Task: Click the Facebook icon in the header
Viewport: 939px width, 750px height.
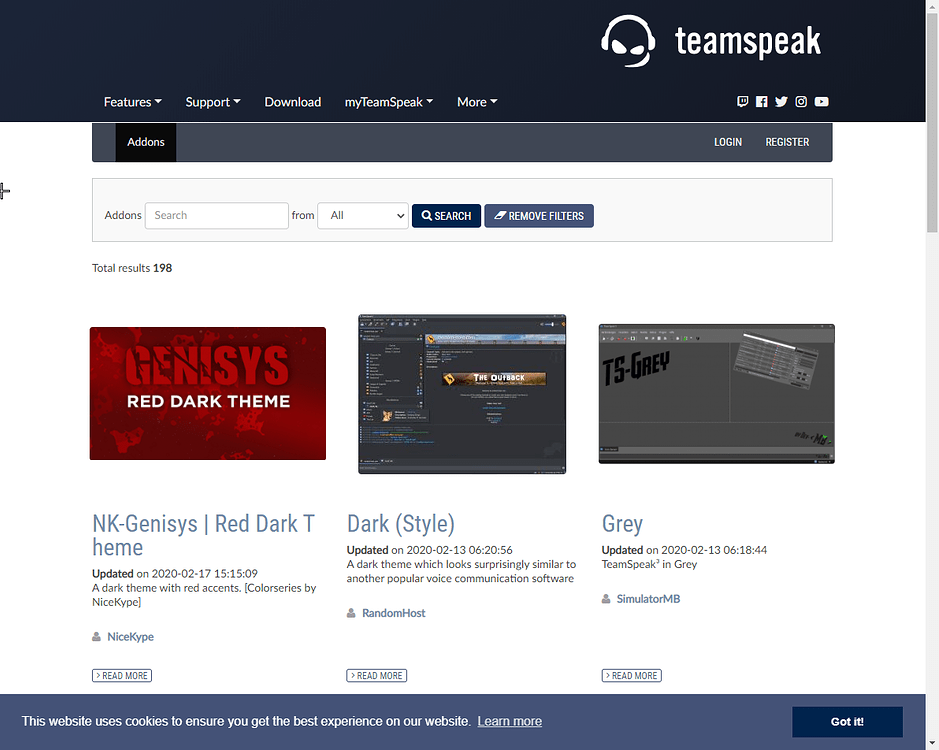Action: click(x=762, y=101)
